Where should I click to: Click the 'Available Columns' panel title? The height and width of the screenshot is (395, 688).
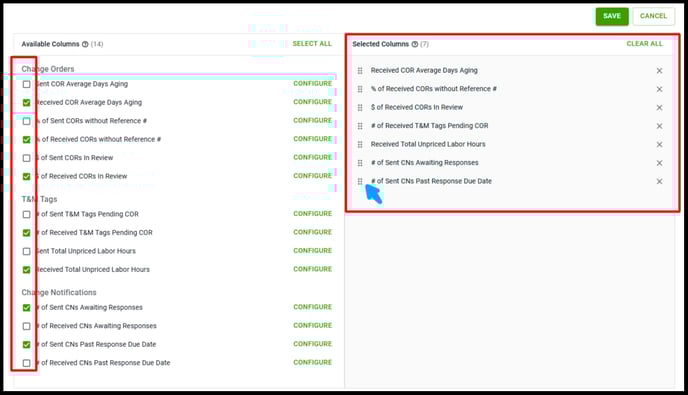[x=50, y=44]
